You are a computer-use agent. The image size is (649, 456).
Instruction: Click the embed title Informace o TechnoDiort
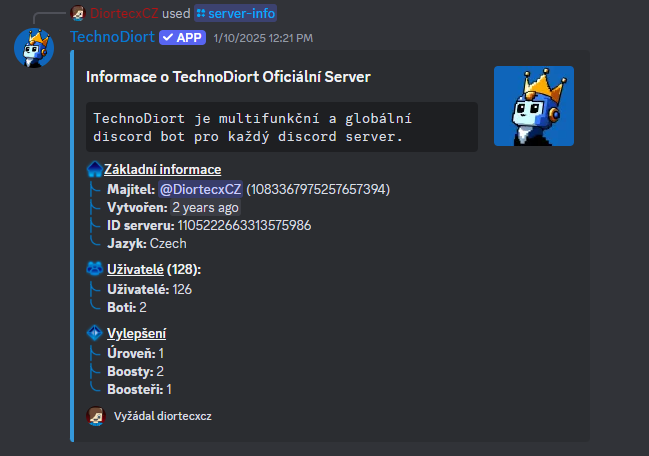click(x=230, y=77)
